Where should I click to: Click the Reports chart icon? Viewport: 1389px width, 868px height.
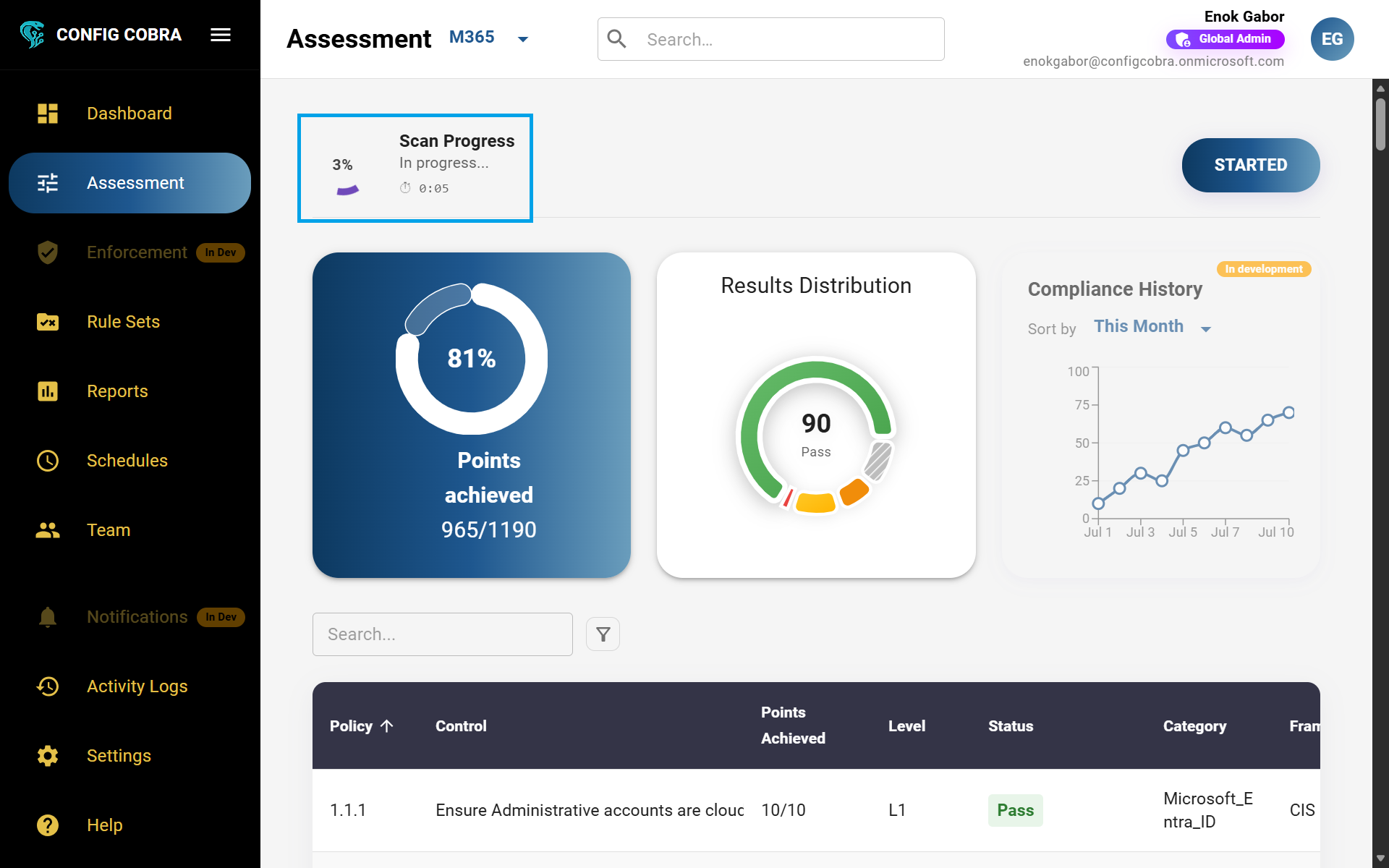(x=48, y=391)
